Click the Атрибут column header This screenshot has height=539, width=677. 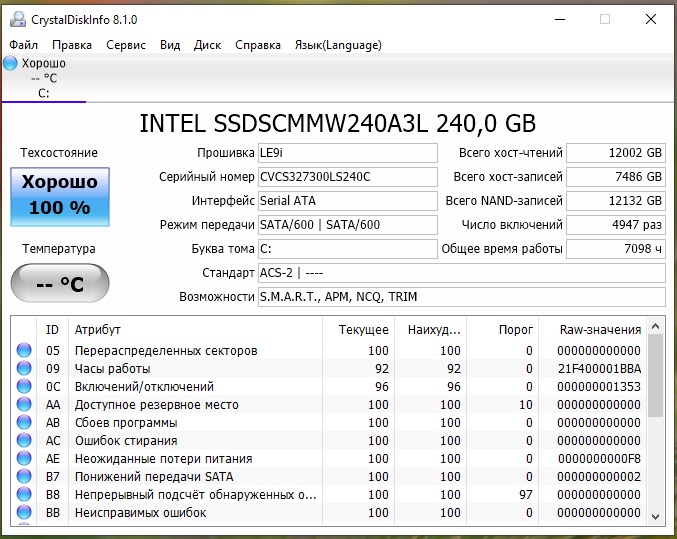pyautogui.click(x=195, y=330)
